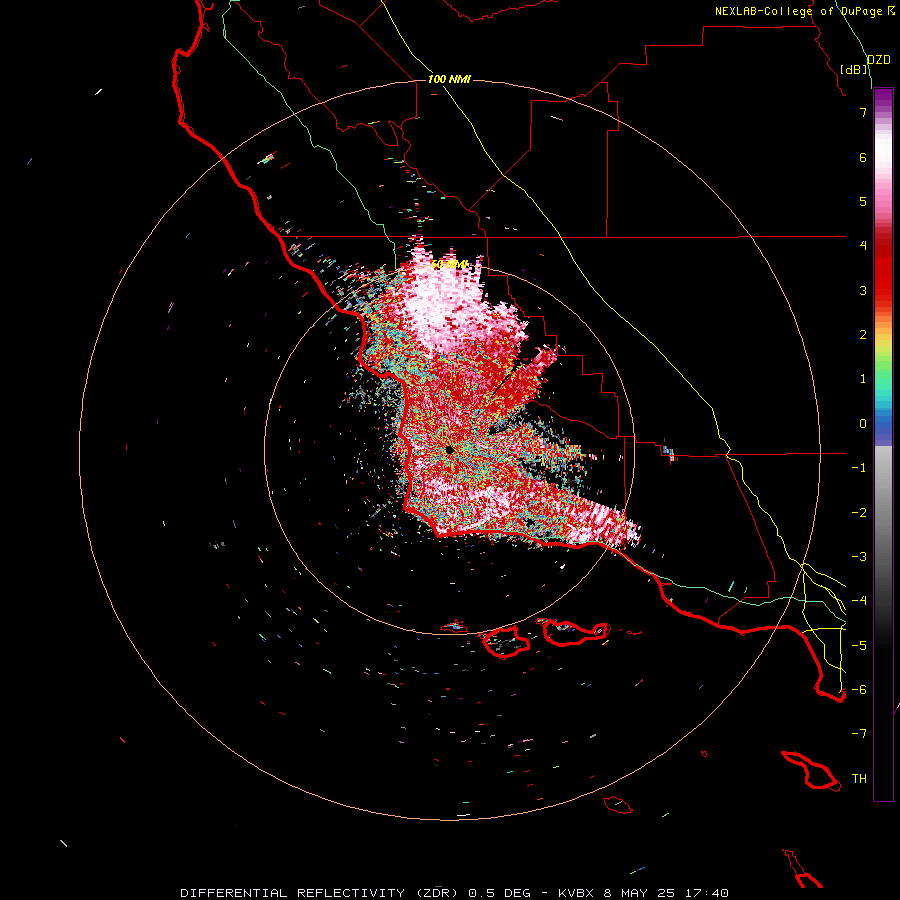Click the TH threshold label on legend
Screen dimensions: 900x900
859,779
